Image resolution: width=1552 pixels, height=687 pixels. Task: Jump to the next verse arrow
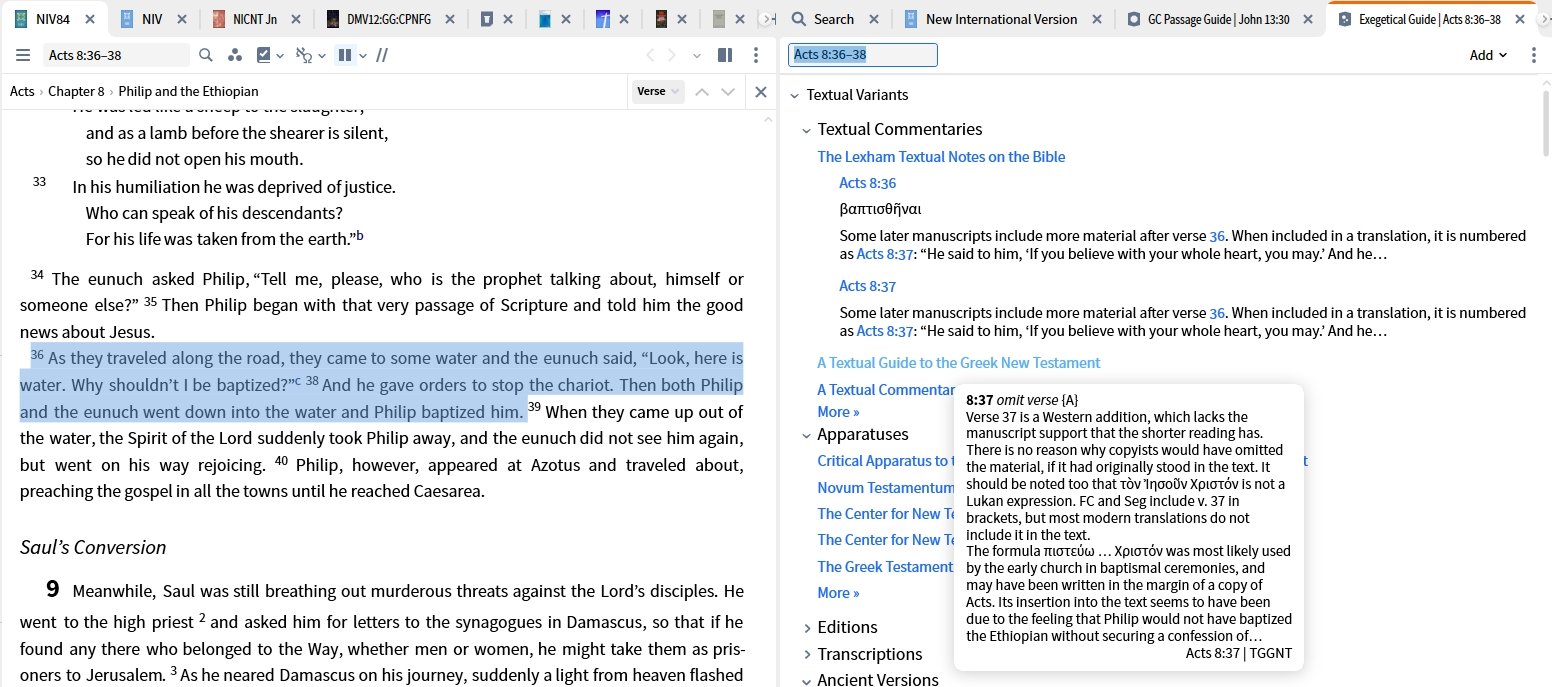[x=728, y=91]
